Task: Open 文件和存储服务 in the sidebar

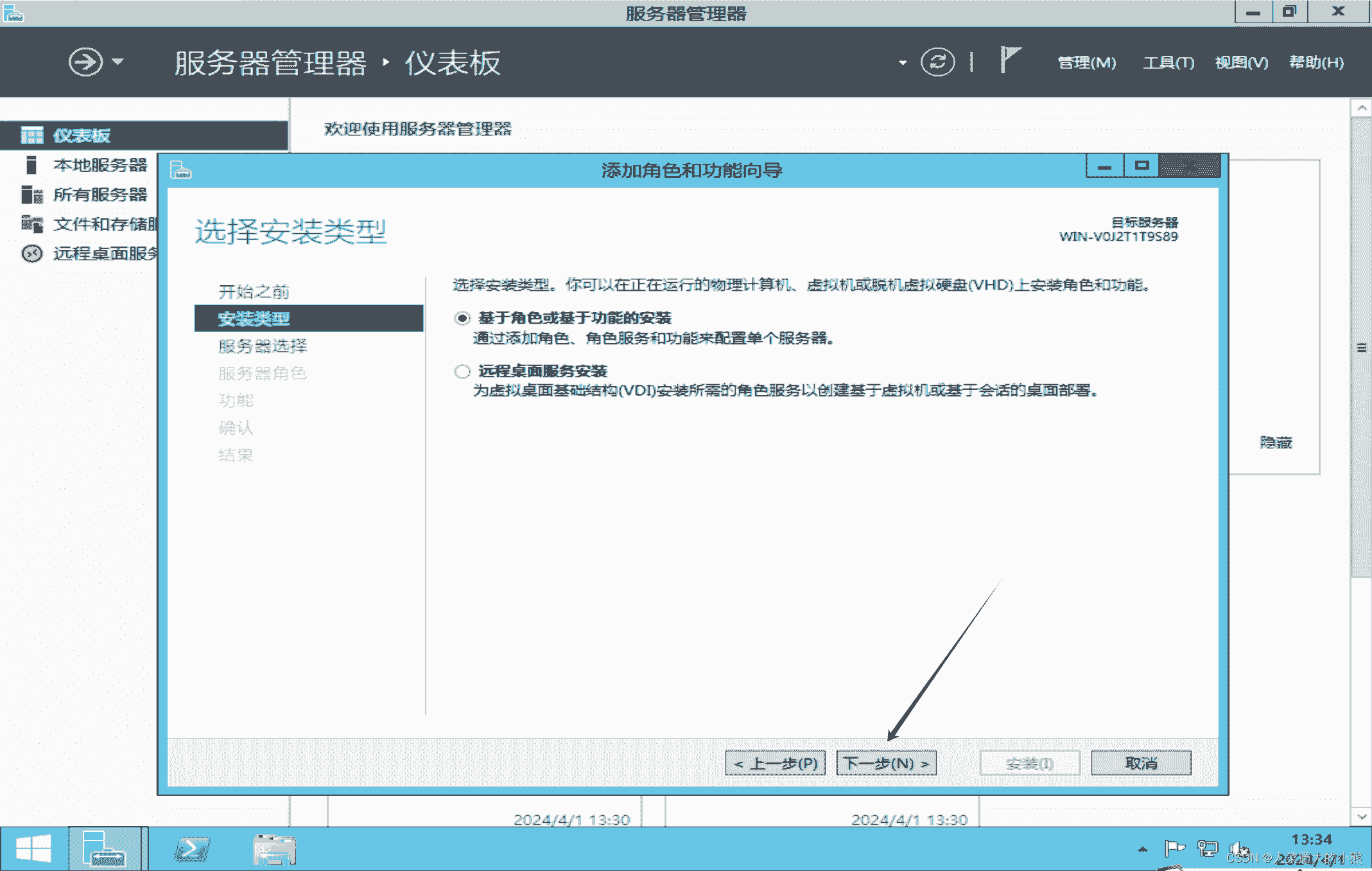Action: point(100,224)
